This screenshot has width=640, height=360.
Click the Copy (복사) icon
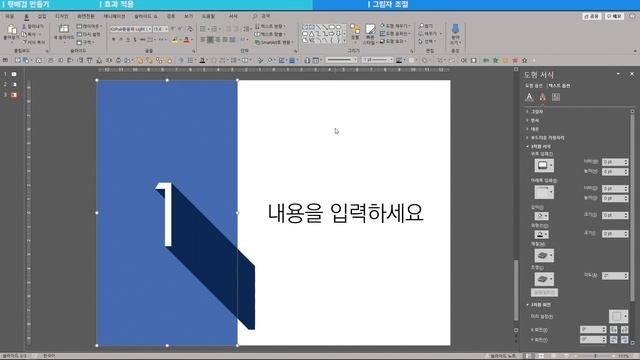pyautogui.click(x=24, y=34)
